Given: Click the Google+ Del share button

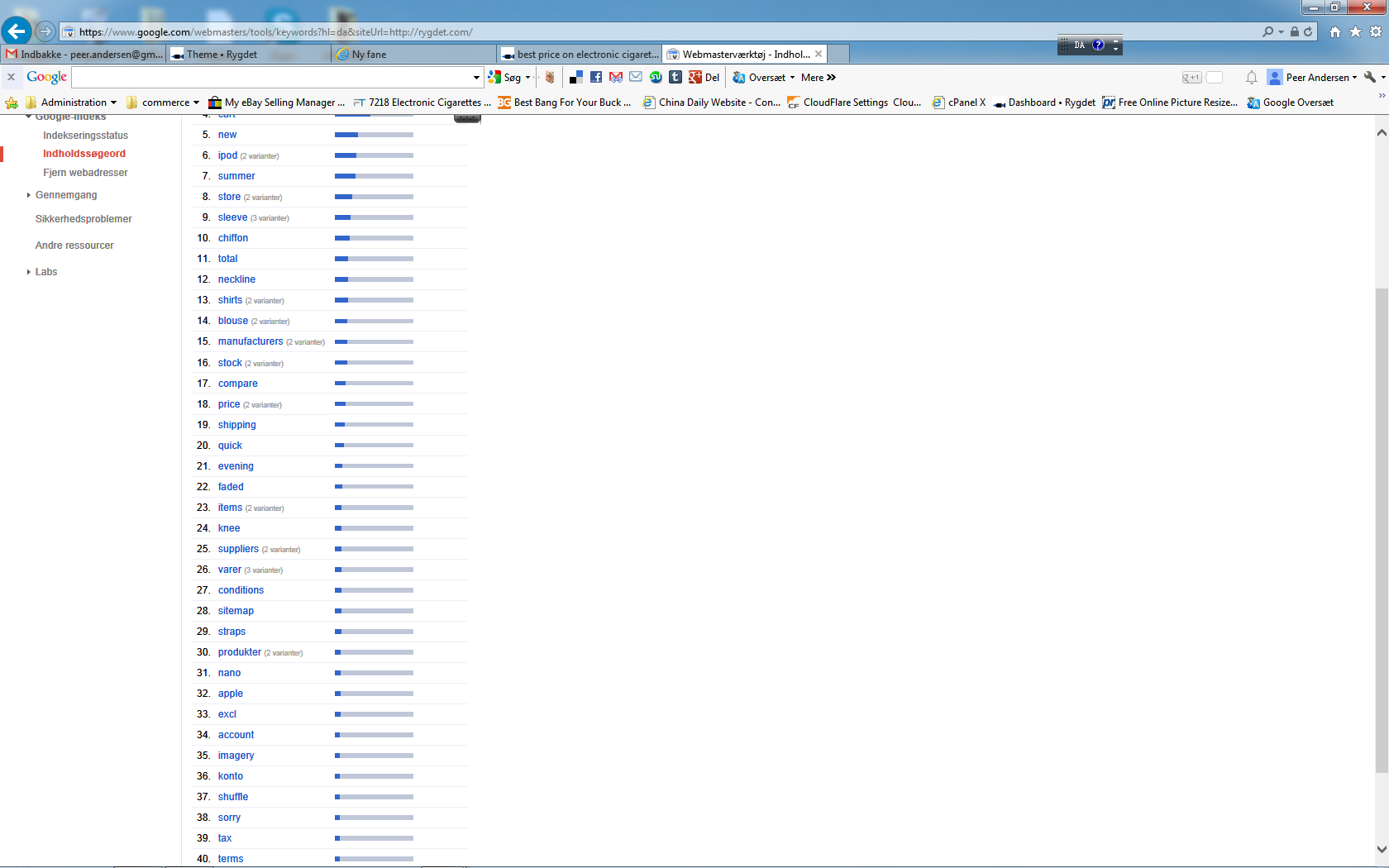Looking at the screenshot, I should pyautogui.click(x=704, y=77).
